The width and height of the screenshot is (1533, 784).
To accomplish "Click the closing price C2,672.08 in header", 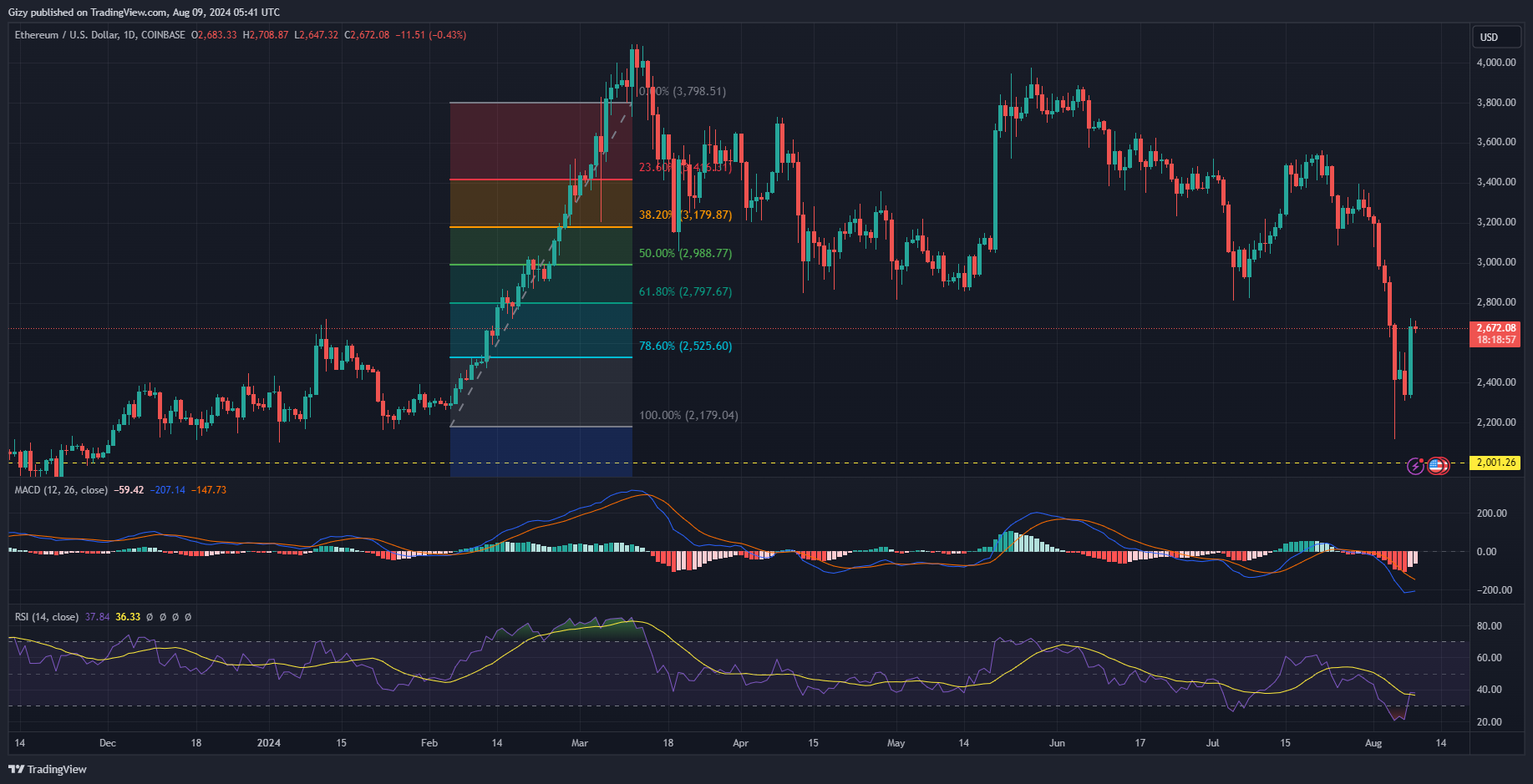I will [x=367, y=35].
